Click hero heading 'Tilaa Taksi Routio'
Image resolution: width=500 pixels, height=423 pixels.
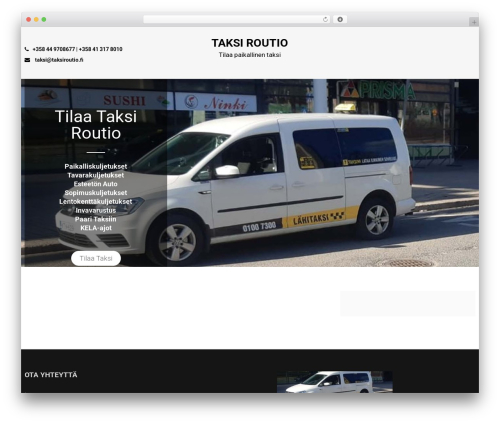click(x=96, y=125)
